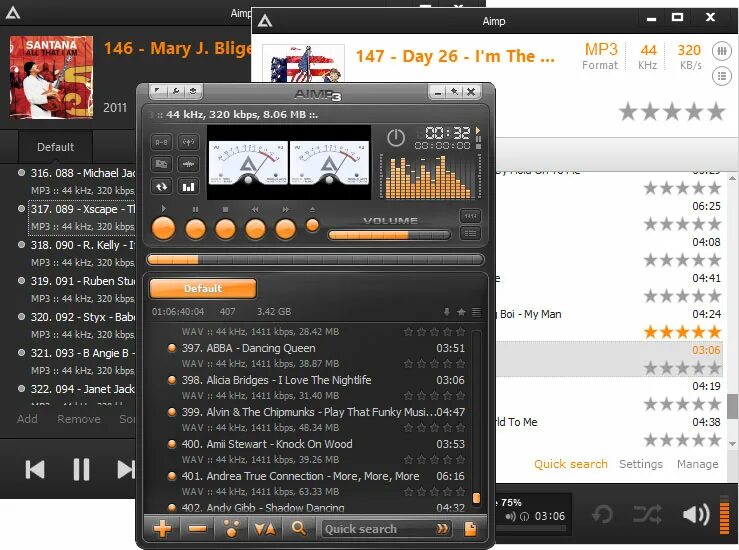Click the AIMP3 playlist scrollbar thumb
Image resolution: width=739 pixels, height=550 pixels.
476,498
